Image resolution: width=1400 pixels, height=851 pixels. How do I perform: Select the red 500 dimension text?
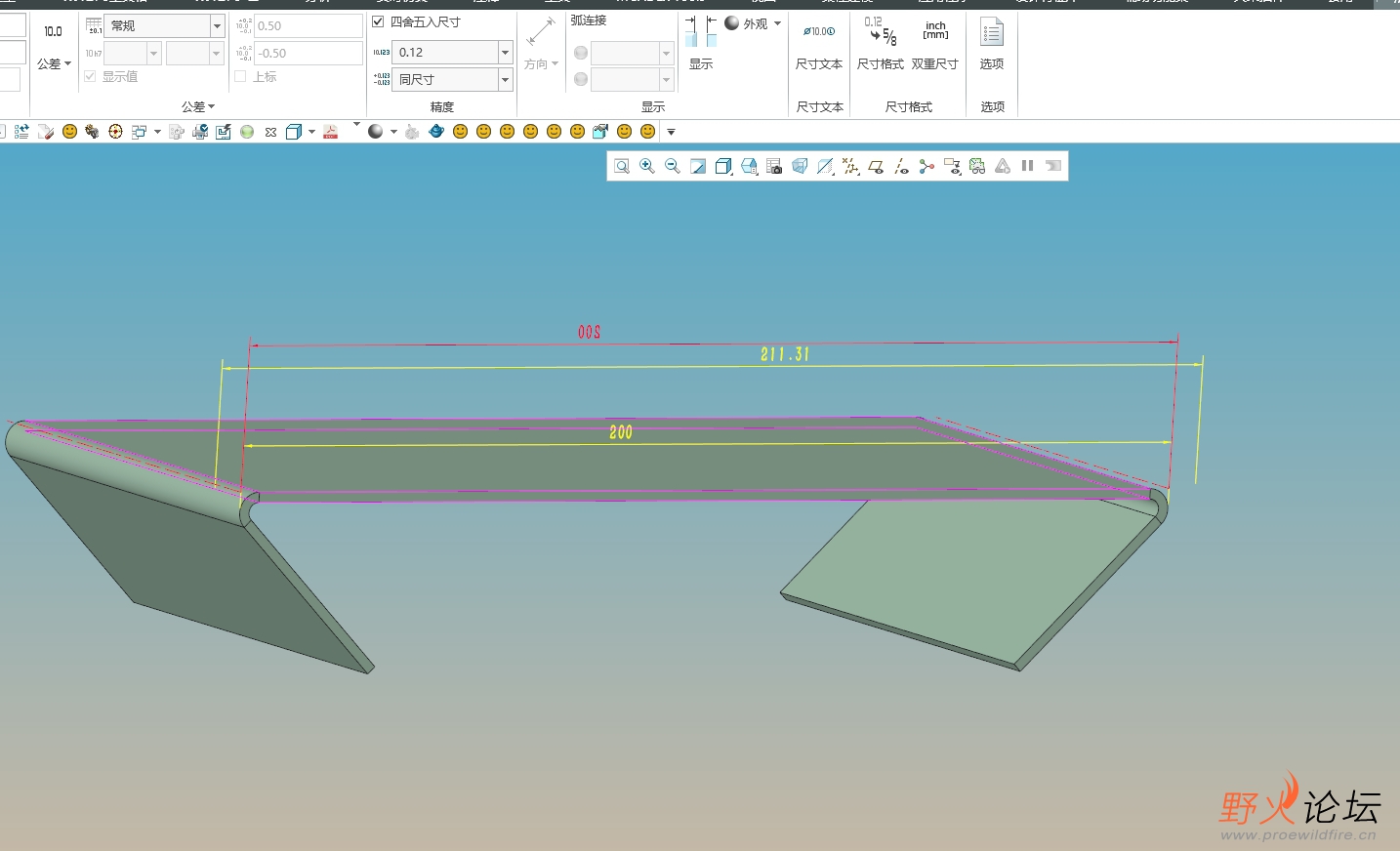(x=589, y=332)
